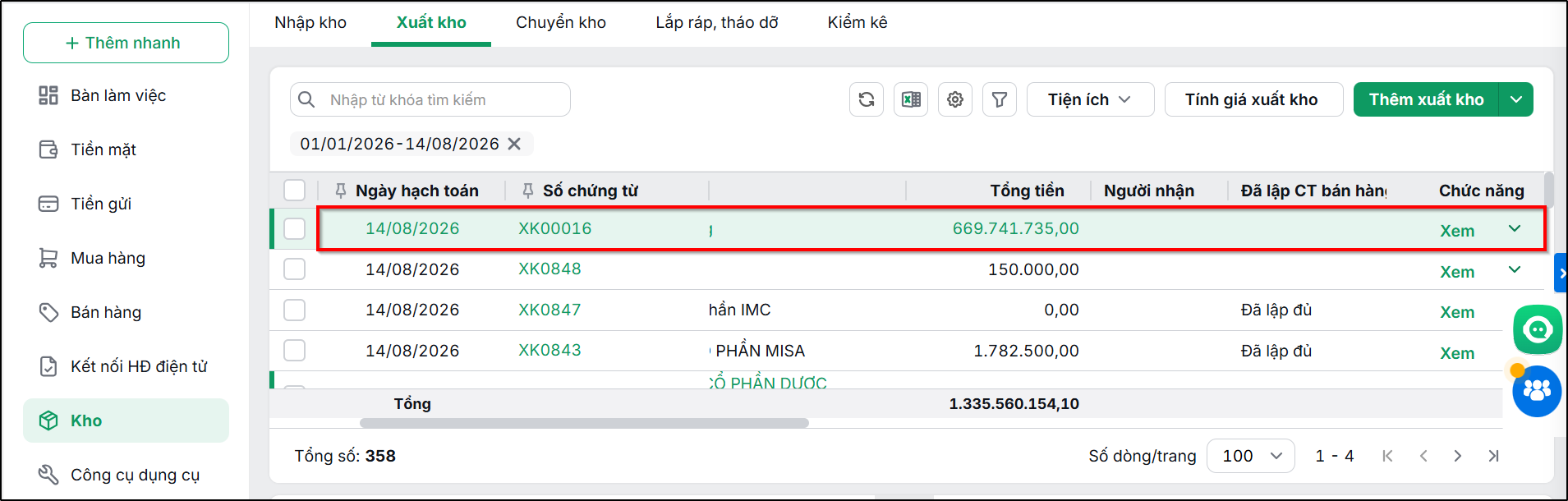Open the rows per page 100 dropdown
Image resolution: width=1568 pixels, height=501 pixels.
(x=1251, y=456)
